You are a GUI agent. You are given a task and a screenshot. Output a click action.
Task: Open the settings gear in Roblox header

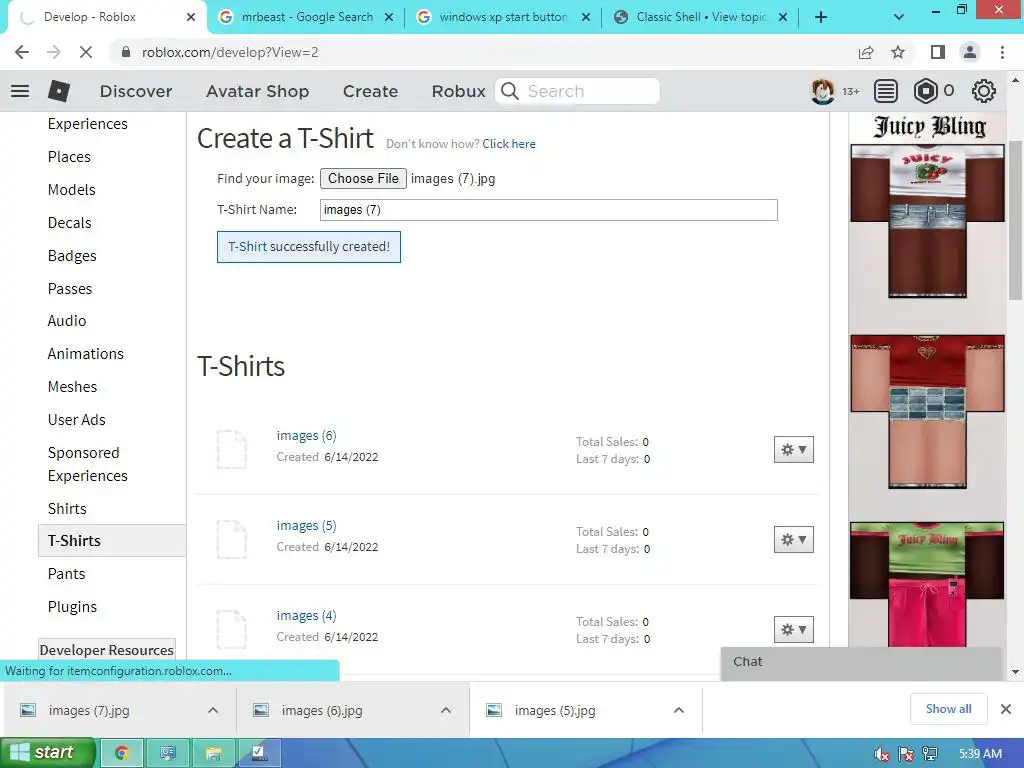[984, 91]
